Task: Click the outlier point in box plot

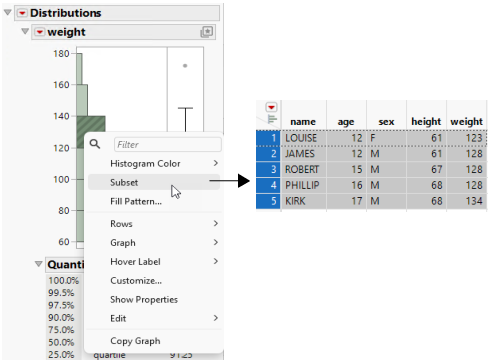Action: pos(185,66)
